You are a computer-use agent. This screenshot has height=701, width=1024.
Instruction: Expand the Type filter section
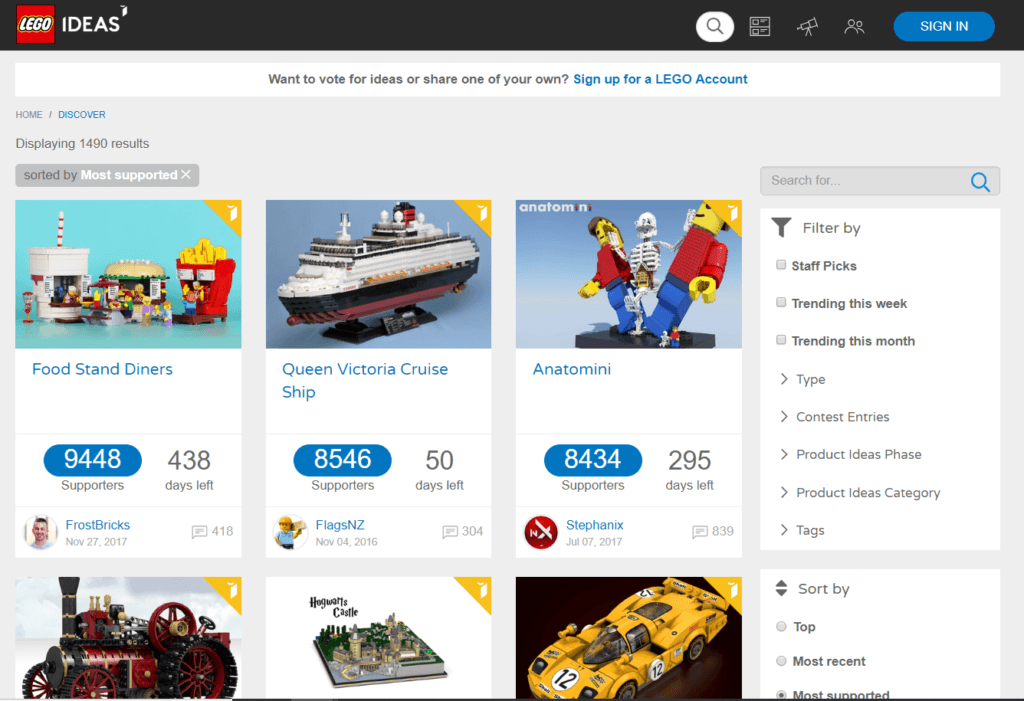[x=810, y=379]
